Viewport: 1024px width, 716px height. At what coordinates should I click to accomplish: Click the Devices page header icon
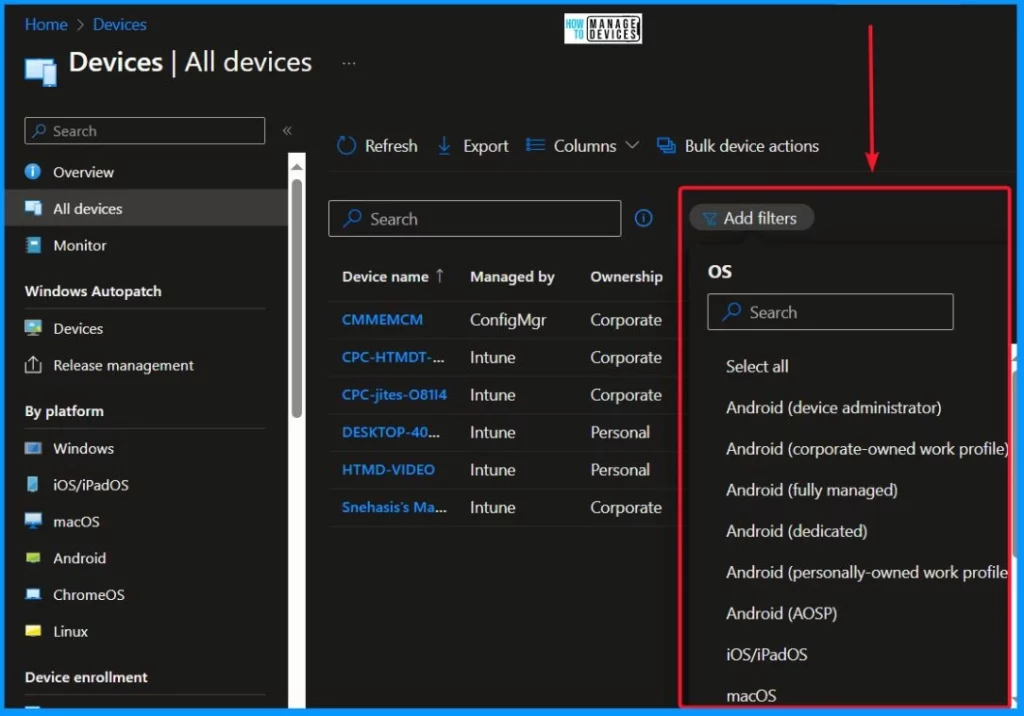click(40, 72)
